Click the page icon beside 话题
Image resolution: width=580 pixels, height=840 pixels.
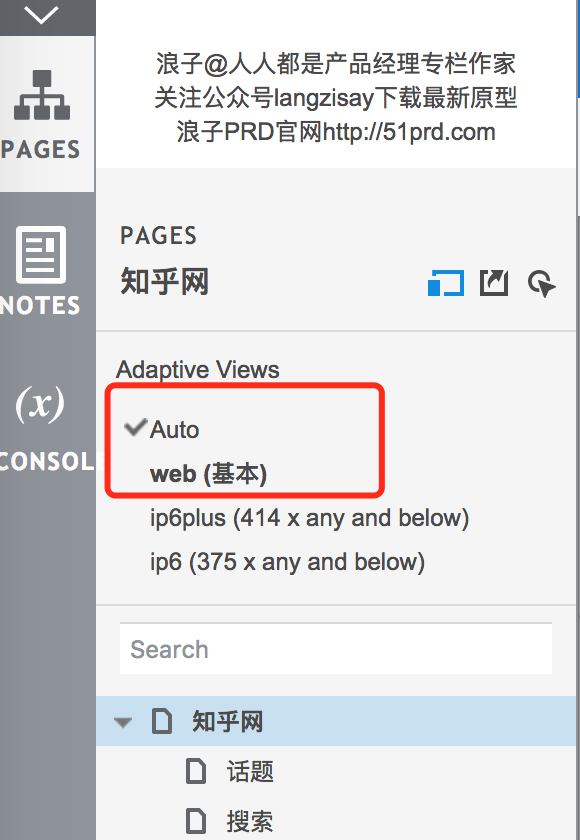195,771
